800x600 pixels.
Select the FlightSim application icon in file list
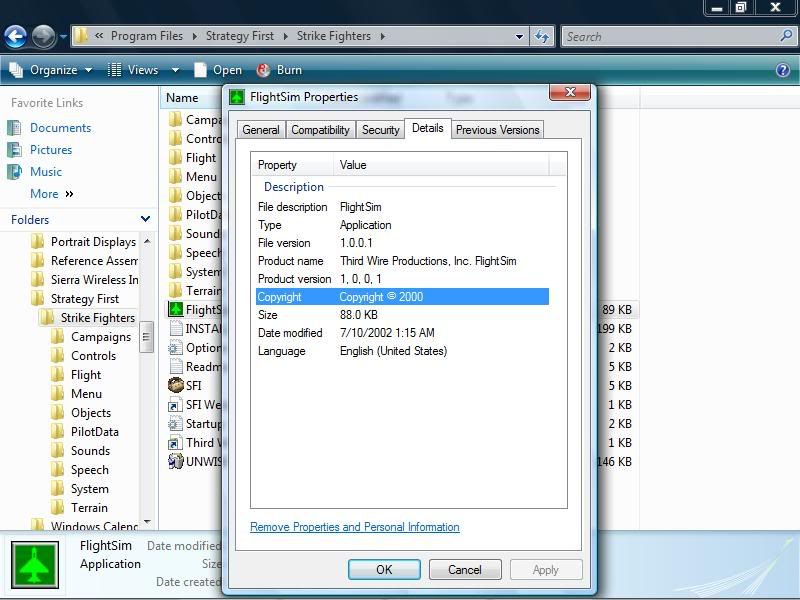[x=176, y=309]
